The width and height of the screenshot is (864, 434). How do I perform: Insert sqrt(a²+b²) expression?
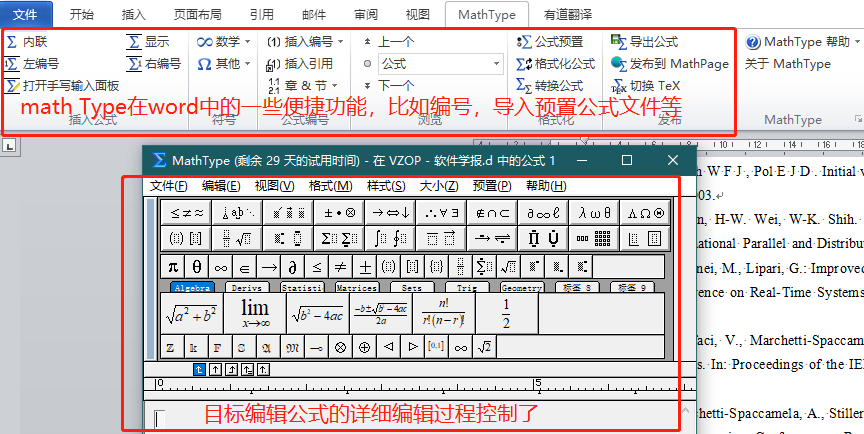192,314
